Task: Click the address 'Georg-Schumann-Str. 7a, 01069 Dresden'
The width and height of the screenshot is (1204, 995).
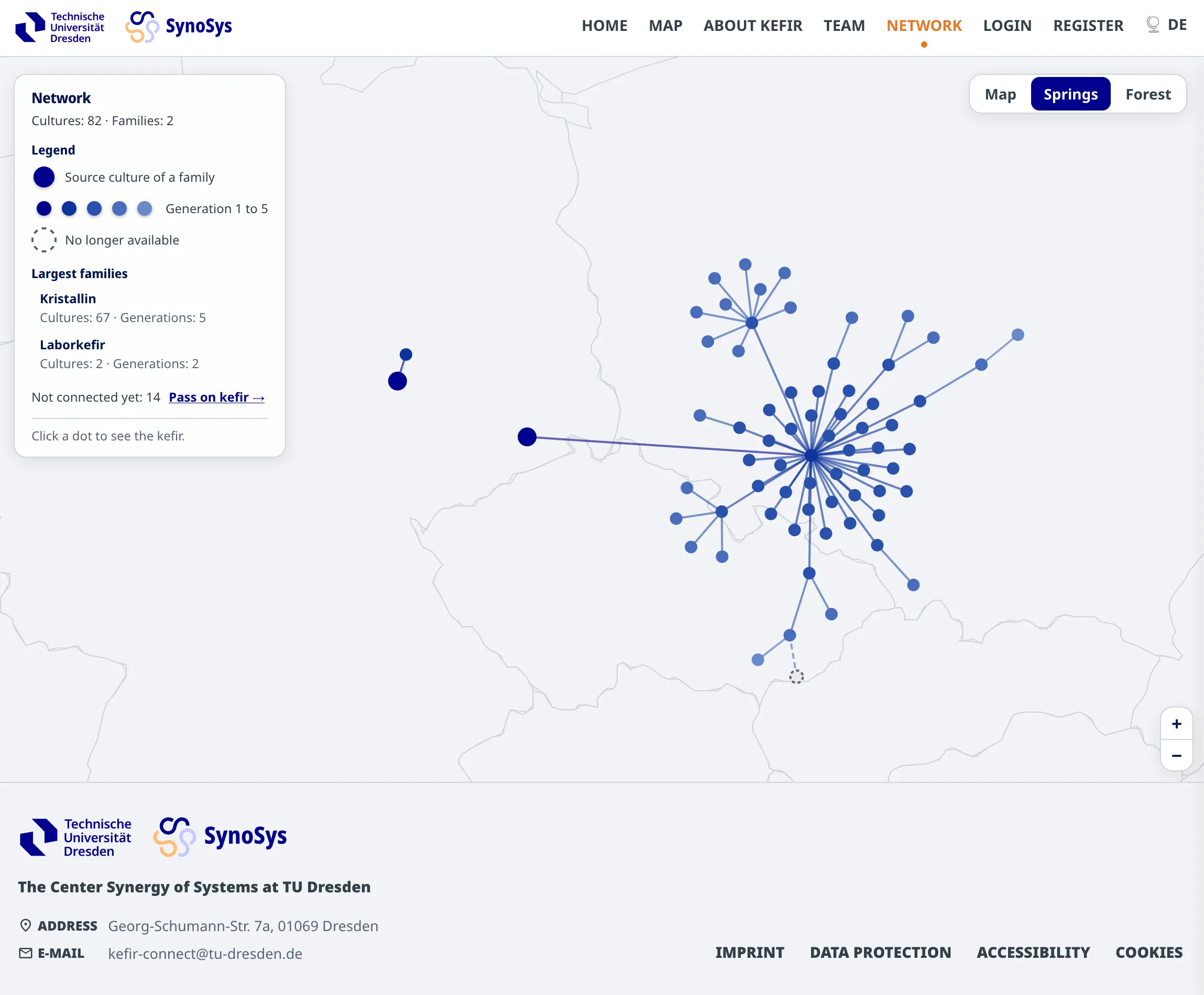Action: pos(243,926)
